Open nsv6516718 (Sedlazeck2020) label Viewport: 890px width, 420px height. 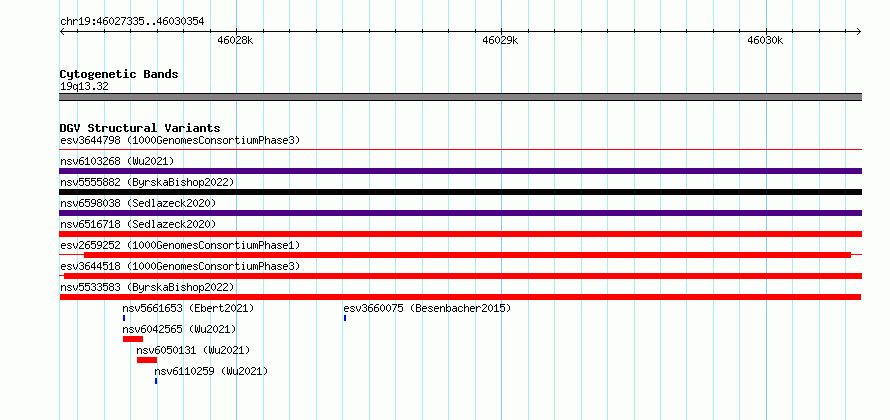[x=138, y=224]
